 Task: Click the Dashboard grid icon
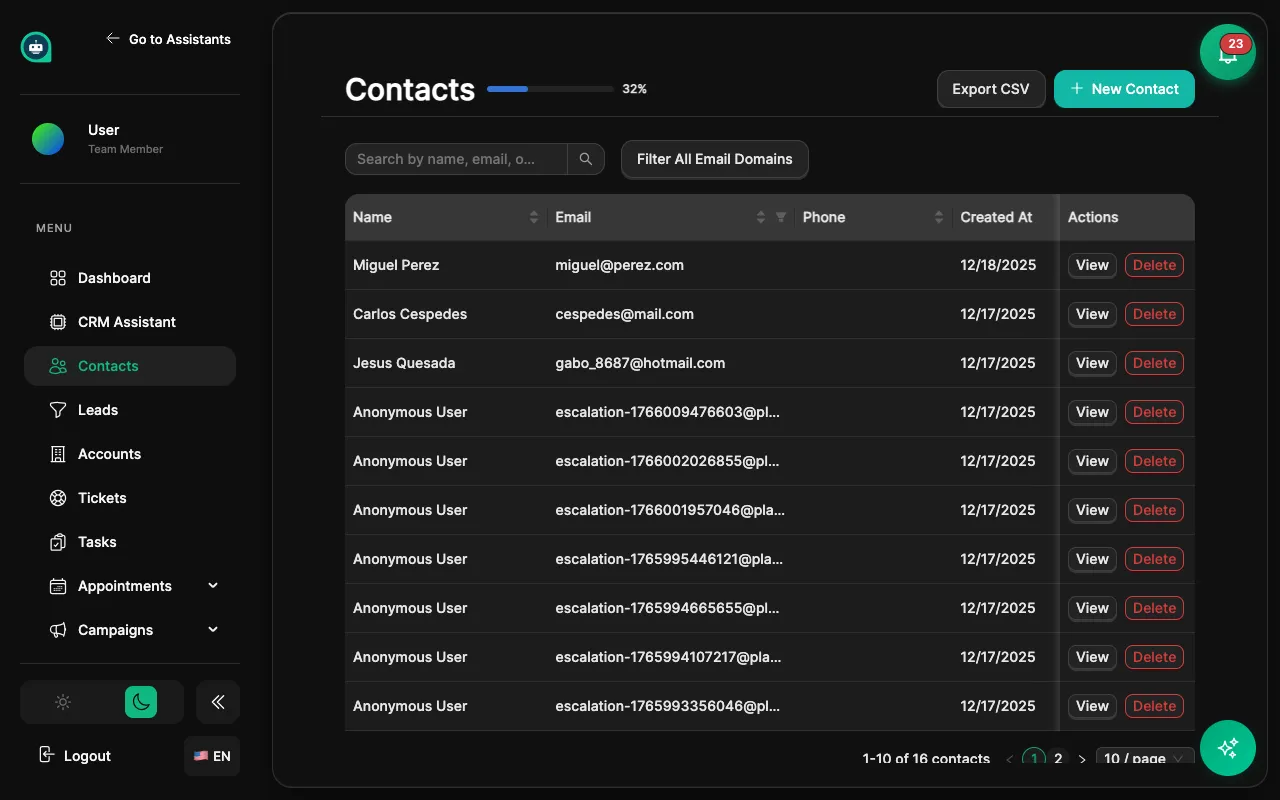tap(58, 278)
